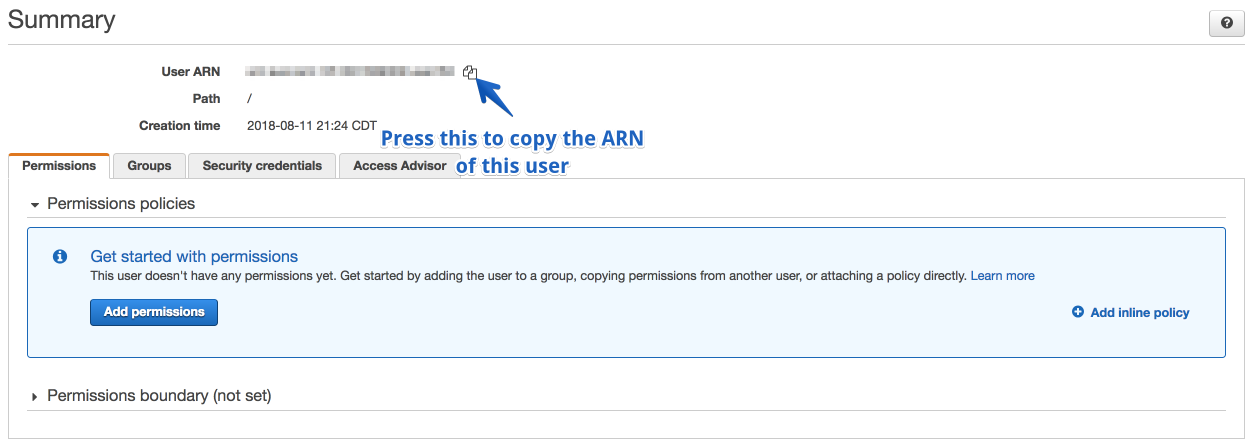Click Get started with permissions heading
This screenshot has height=446, width=1252.
(x=194, y=257)
